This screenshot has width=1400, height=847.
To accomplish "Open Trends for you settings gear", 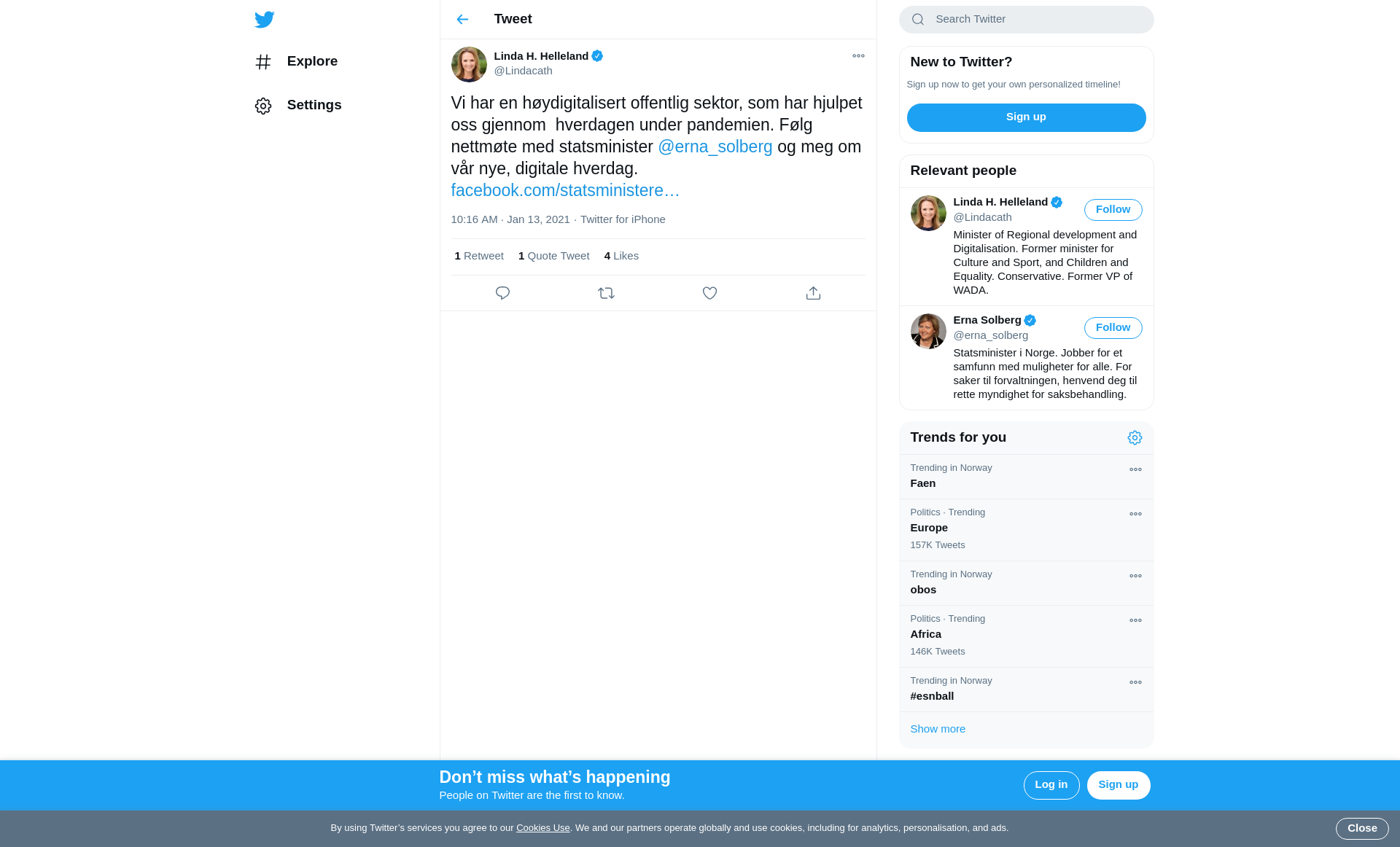I will [x=1135, y=438].
